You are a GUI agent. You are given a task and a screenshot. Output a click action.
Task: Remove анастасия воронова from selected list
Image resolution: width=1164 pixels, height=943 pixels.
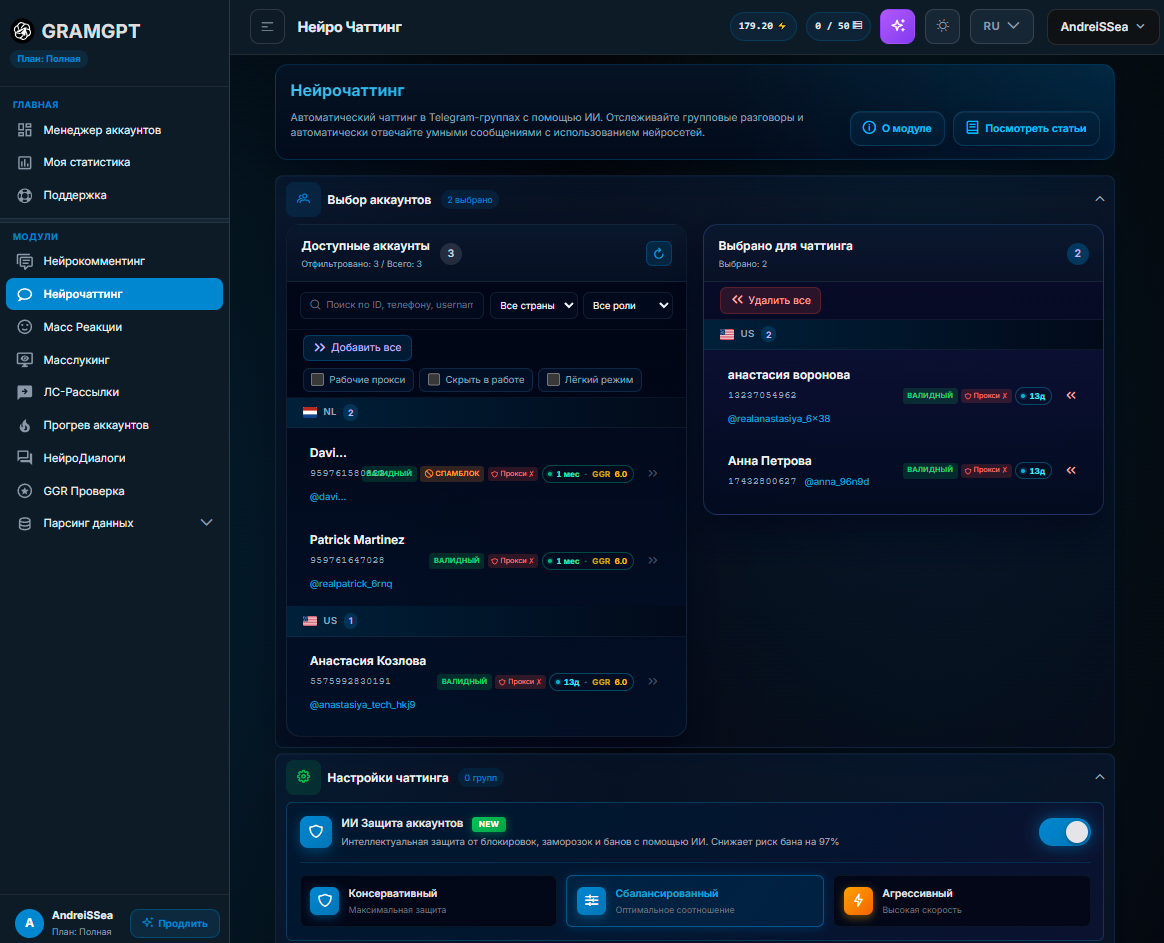tap(1071, 396)
